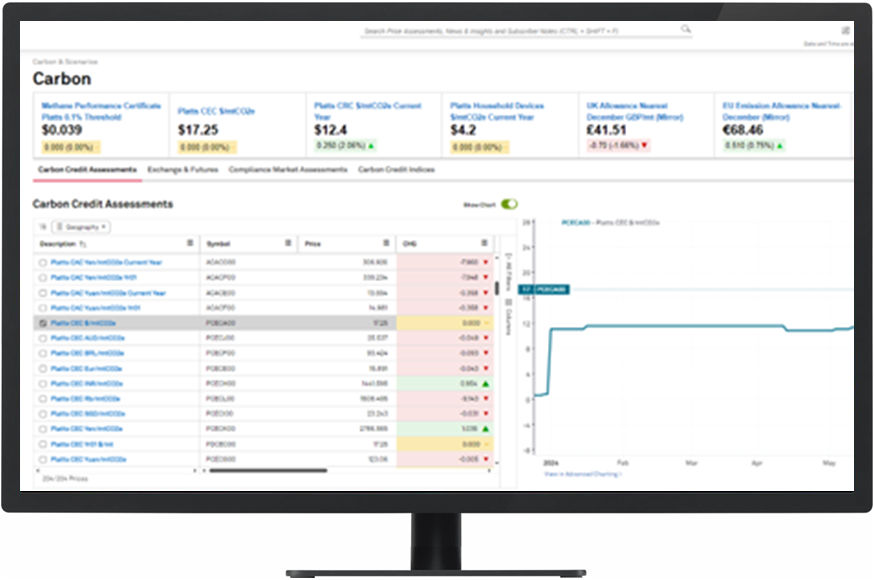Check the Platts CEC AUD/mtCO2e row checkbox

pyautogui.click(x=42, y=339)
